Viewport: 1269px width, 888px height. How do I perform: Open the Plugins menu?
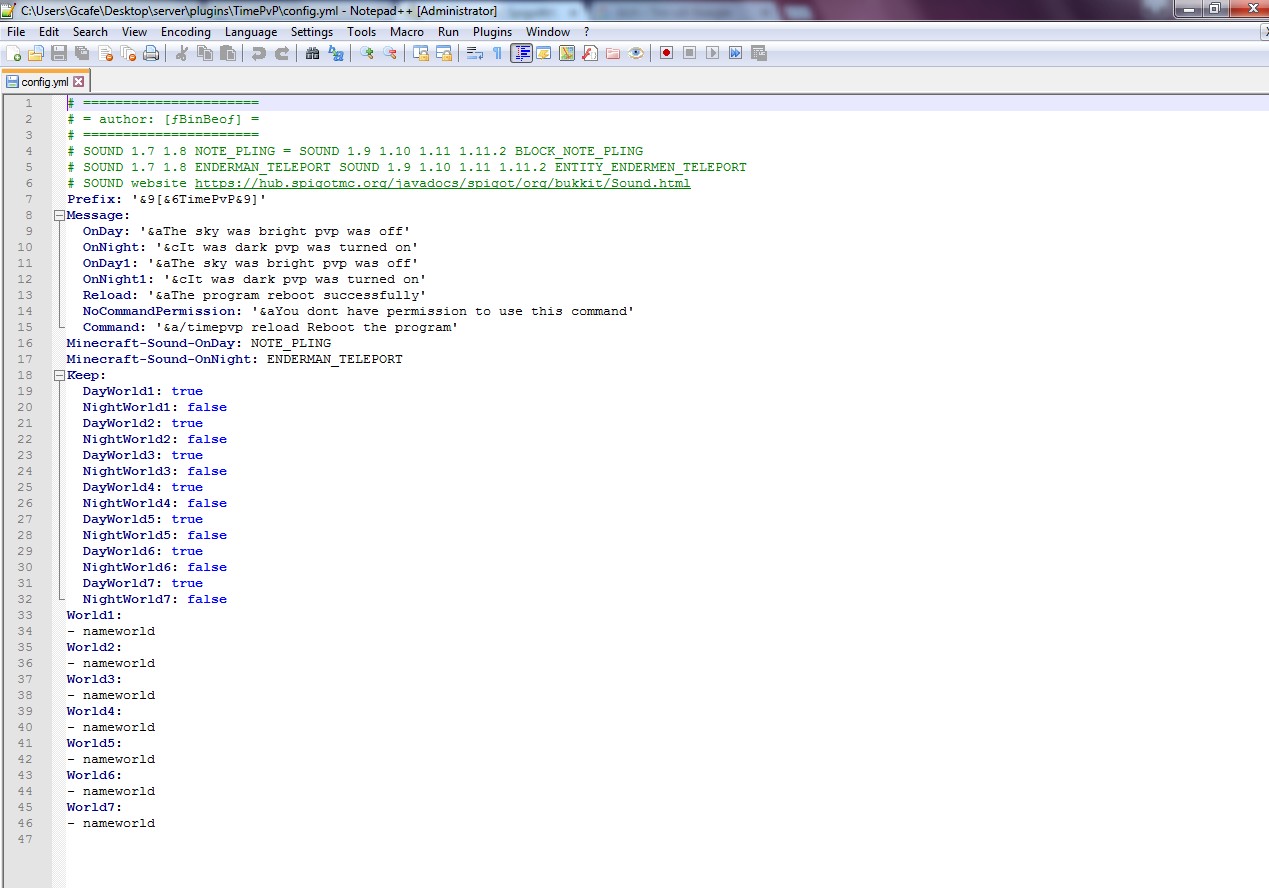[x=492, y=32]
